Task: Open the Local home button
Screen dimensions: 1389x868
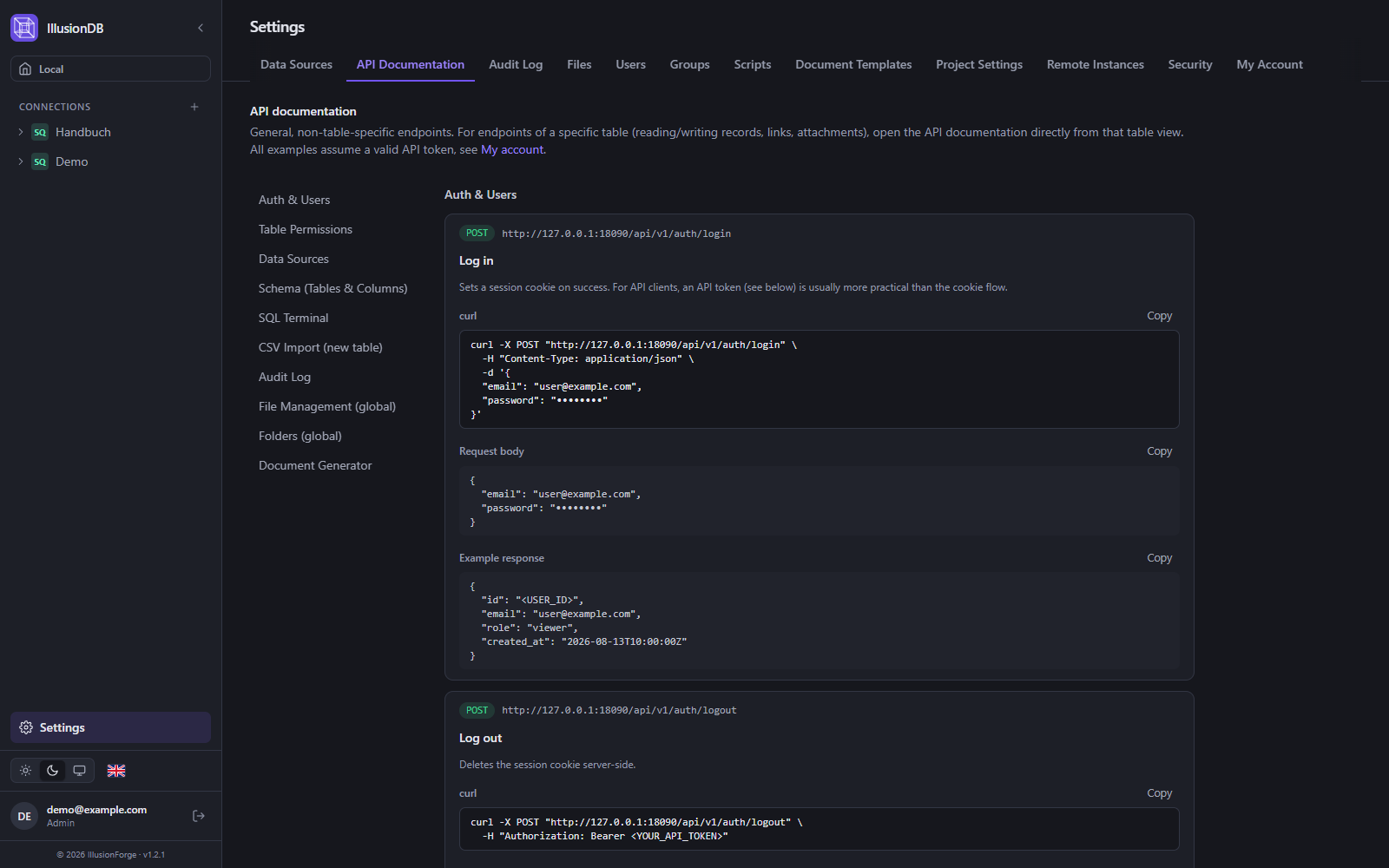Action: click(110, 69)
